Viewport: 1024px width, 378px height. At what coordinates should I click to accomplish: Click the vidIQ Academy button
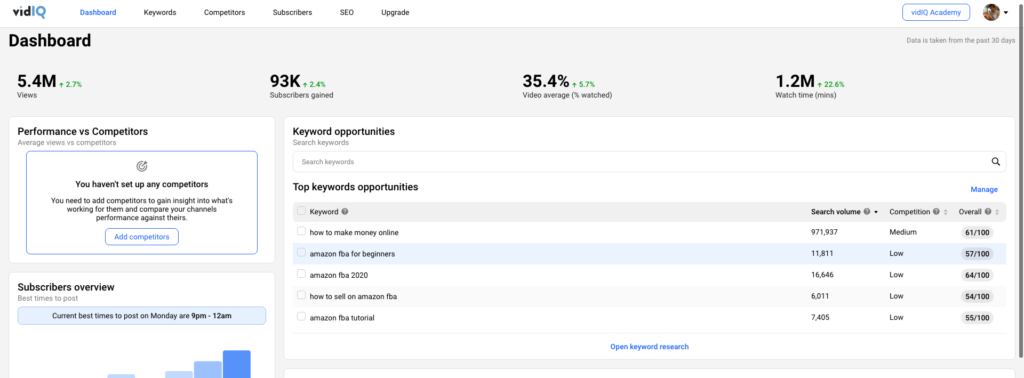tap(936, 12)
